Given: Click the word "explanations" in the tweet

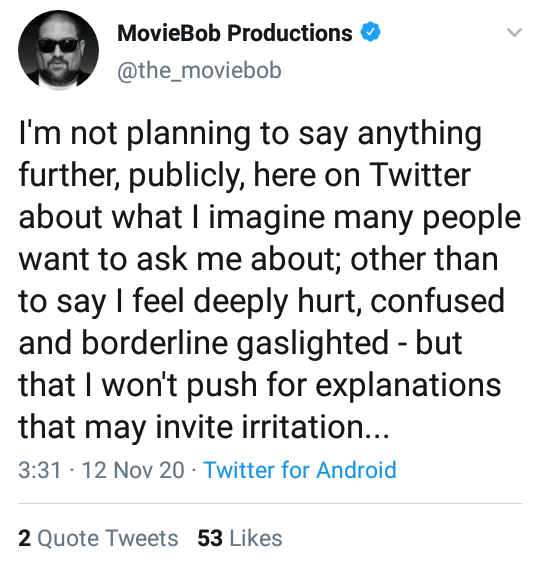Looking at the screenshot, I should pos(408,386).
